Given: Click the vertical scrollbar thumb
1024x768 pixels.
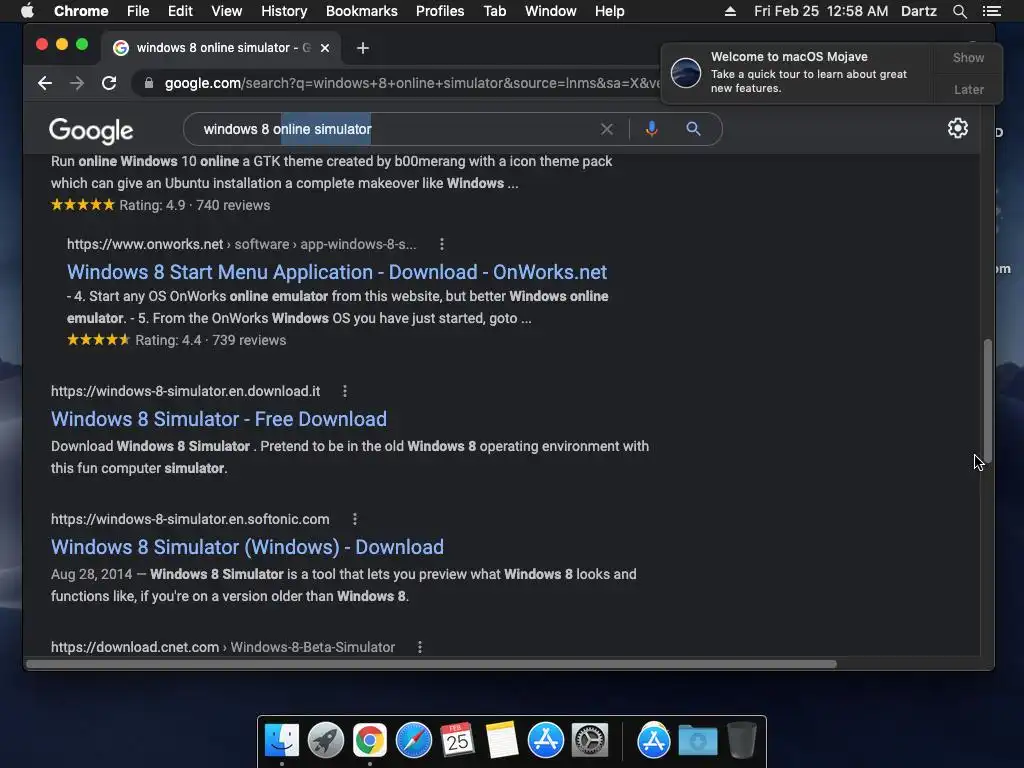Looking at the screenshot, I should (987, 401).
